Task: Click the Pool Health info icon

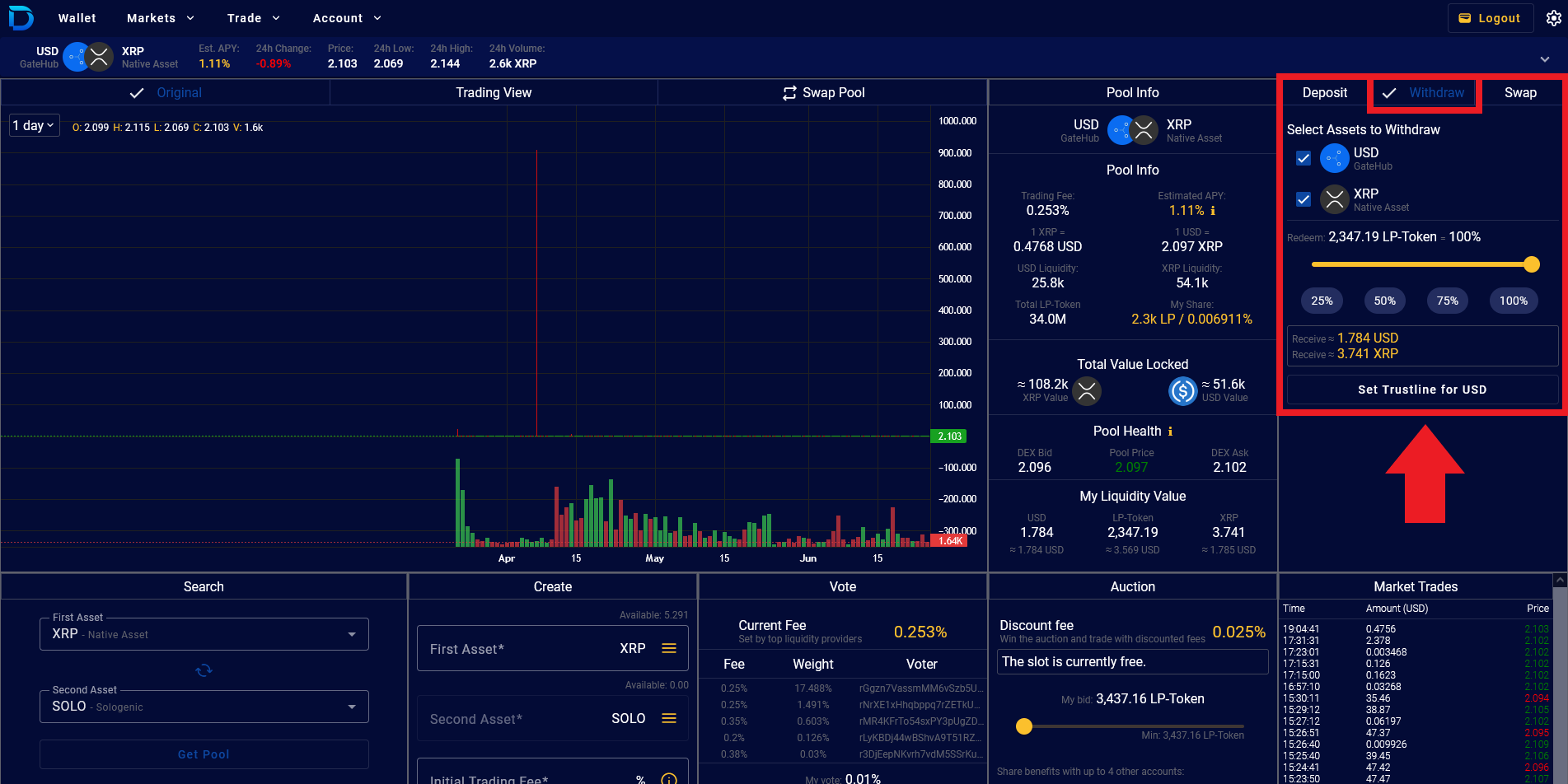Action: [x=1170, y=432]
